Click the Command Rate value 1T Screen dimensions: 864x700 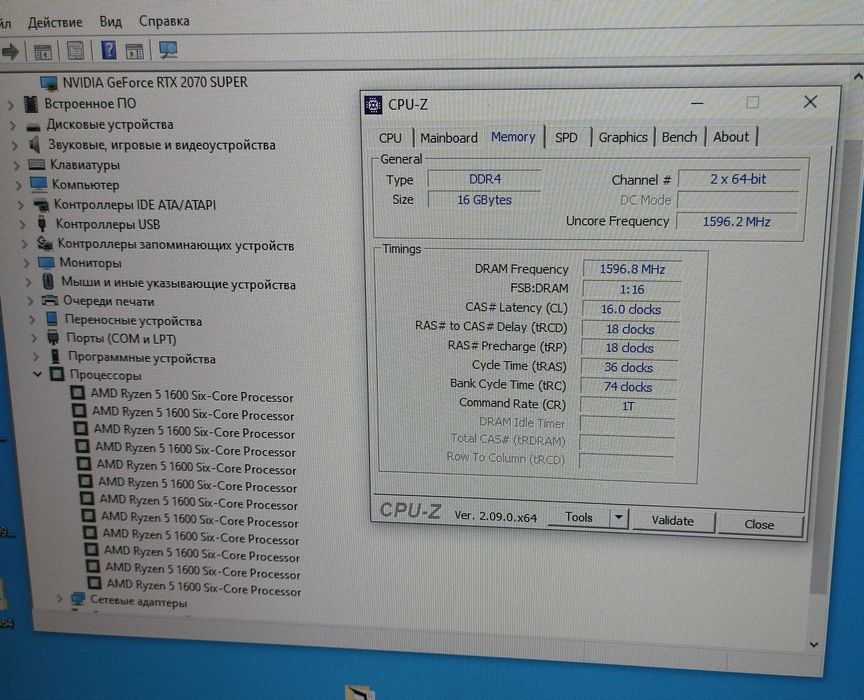pos(628,406)
